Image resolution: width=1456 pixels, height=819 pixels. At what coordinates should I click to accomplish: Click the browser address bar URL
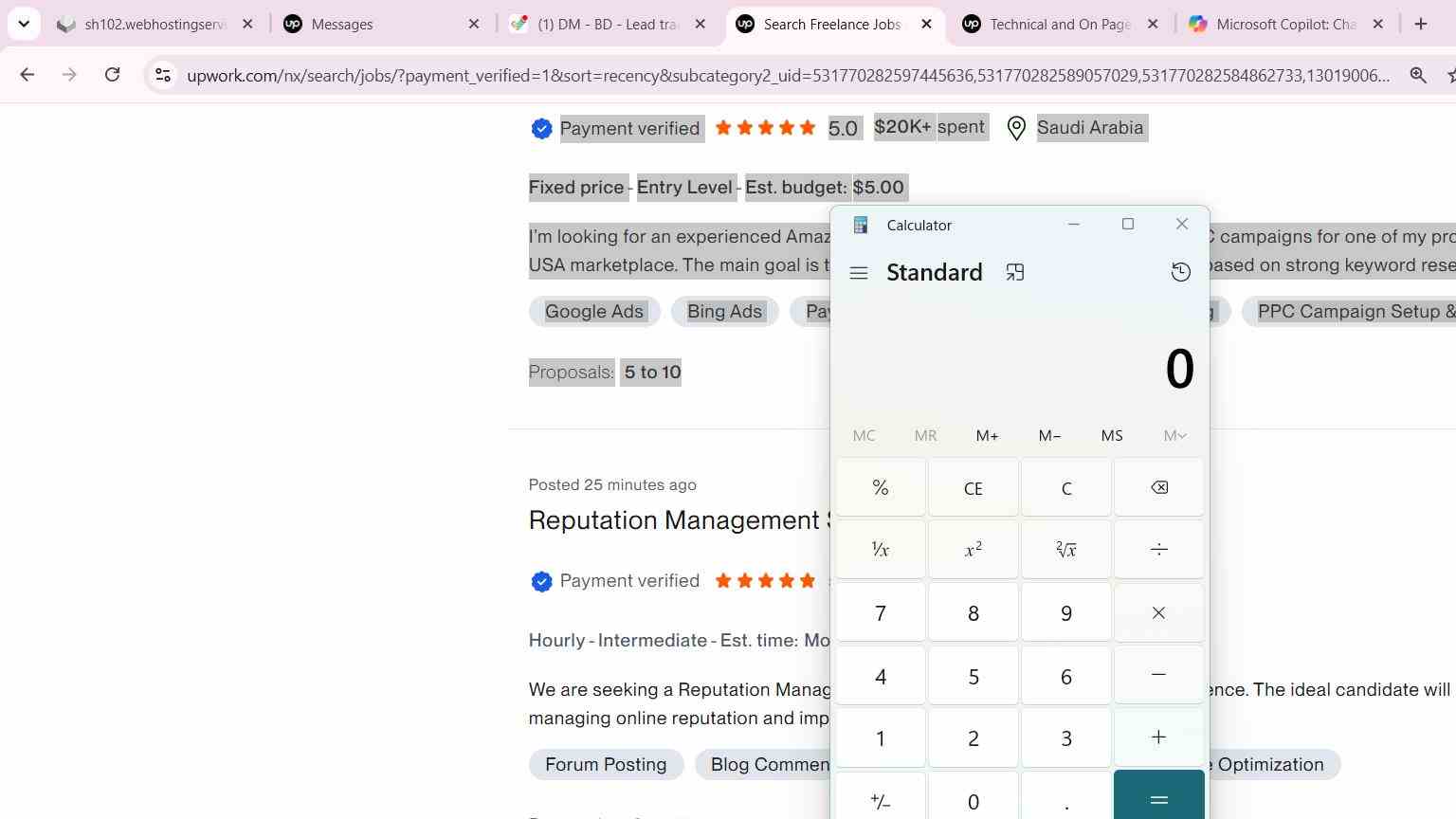788,76
